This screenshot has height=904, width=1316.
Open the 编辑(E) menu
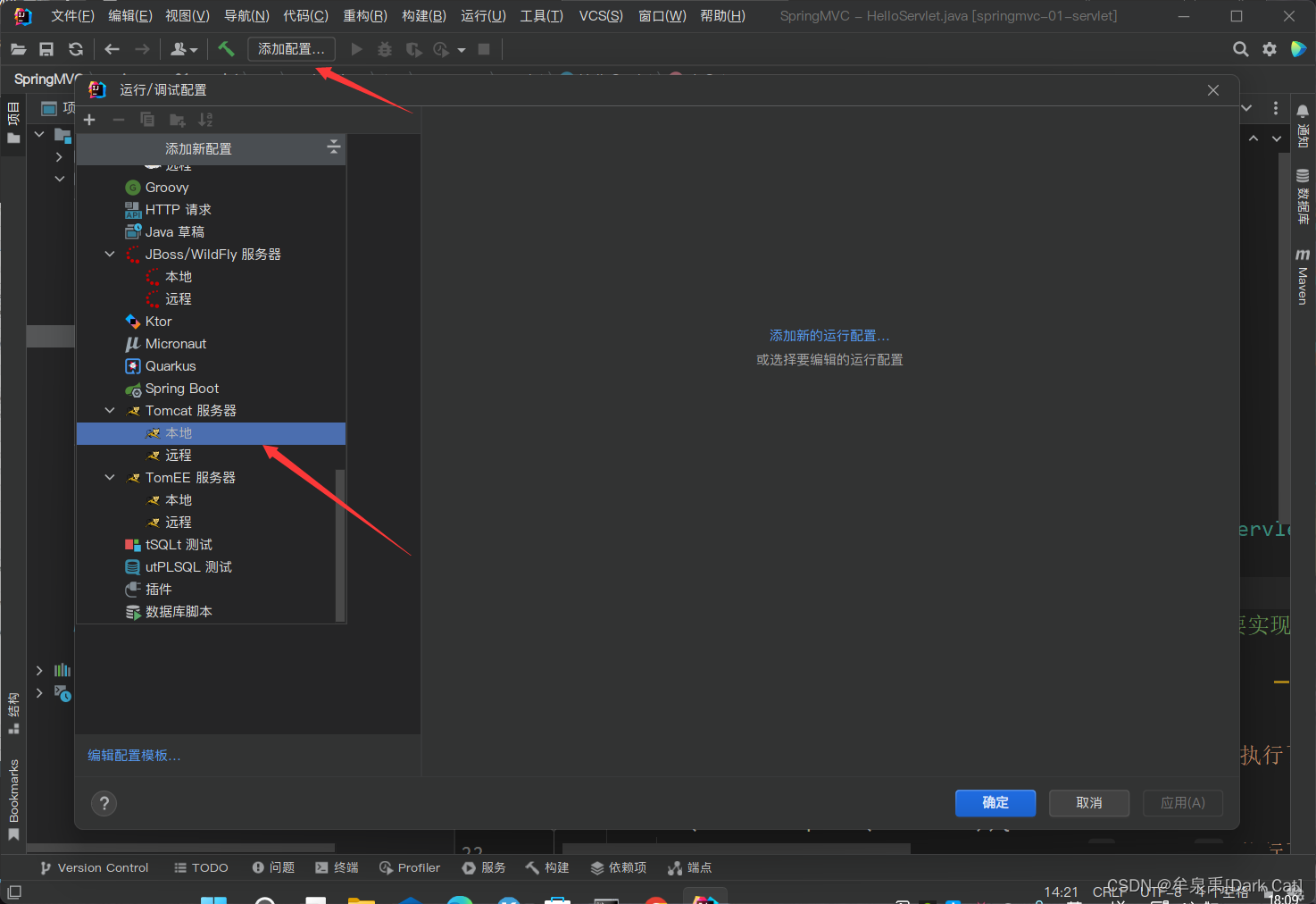click(x=130, y=16)
